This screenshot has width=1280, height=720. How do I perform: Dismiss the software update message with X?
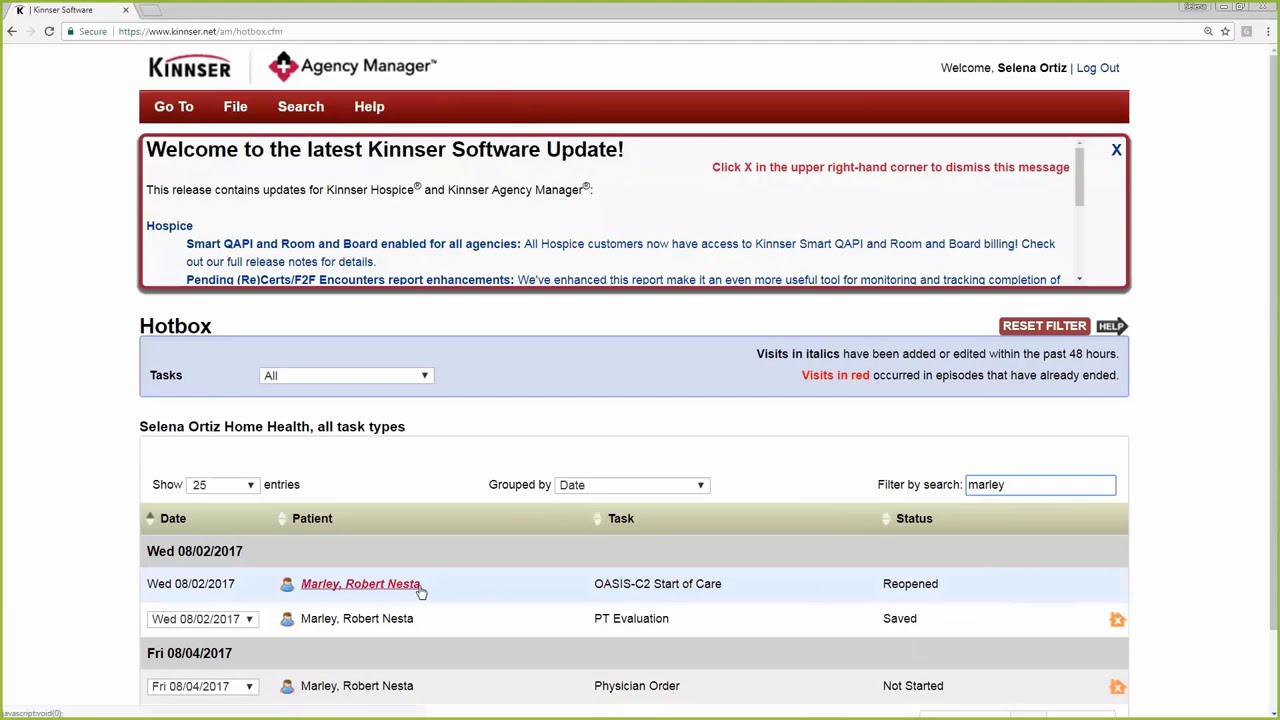[x=1116, y=150]
